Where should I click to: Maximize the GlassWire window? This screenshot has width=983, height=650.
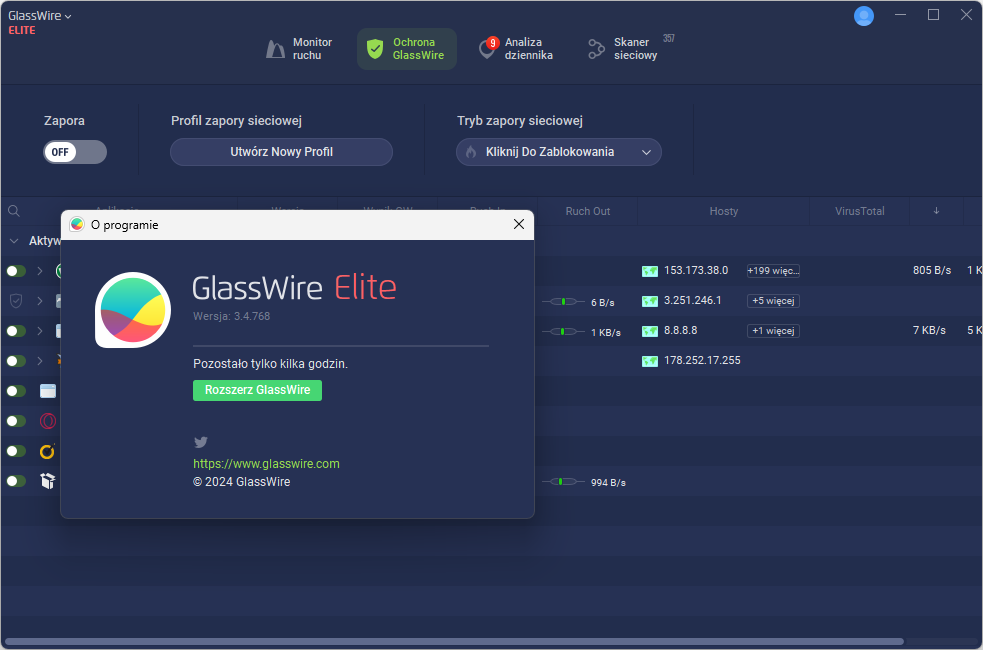point(933,14)
